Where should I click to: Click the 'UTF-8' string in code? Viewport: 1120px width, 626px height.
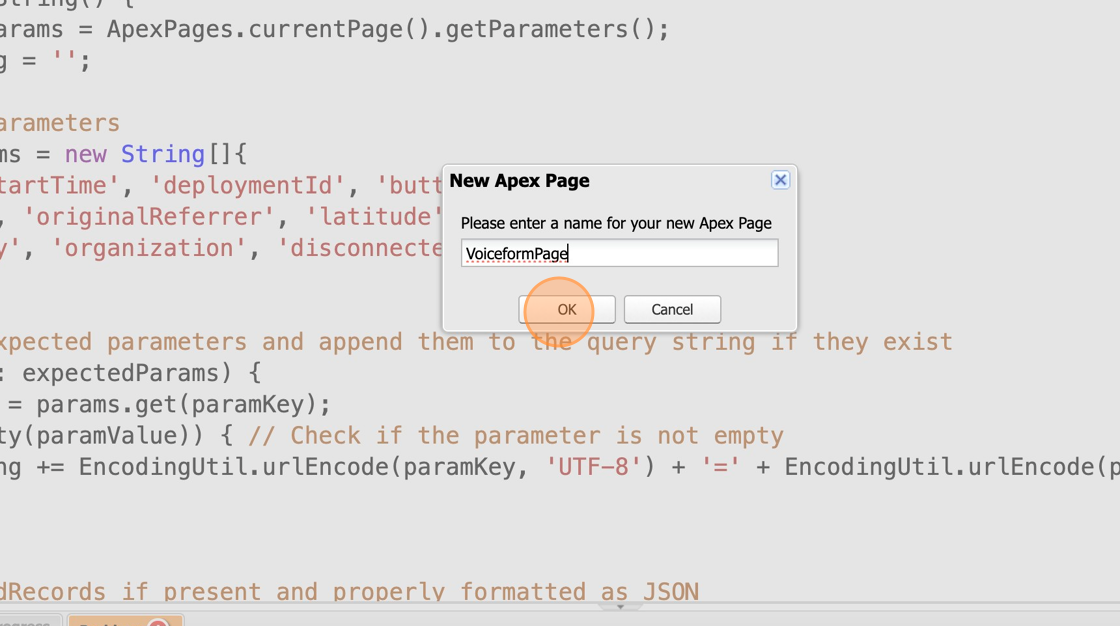[594, 466]
